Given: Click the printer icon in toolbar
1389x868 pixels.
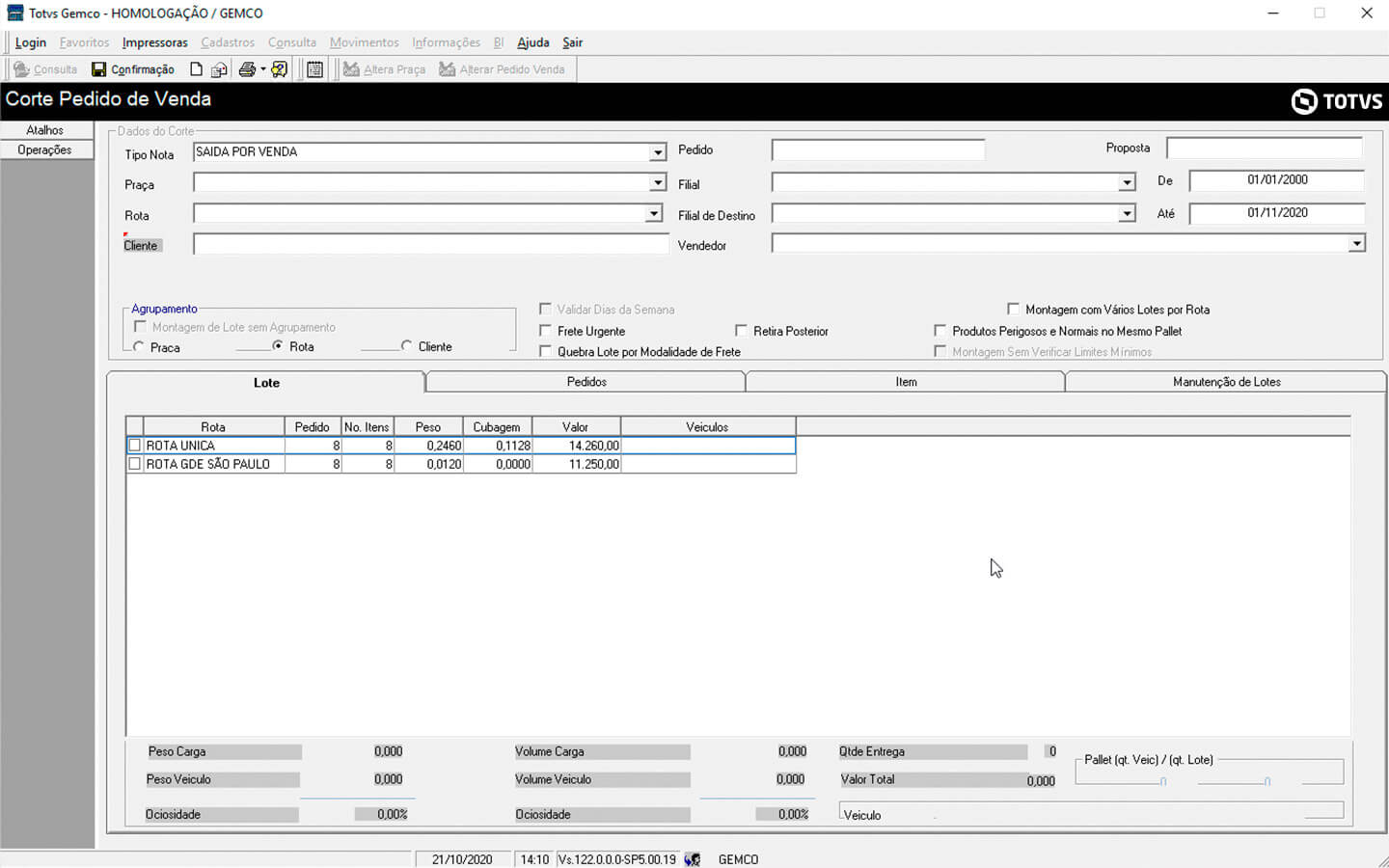Looking at the screenshot, I should tap(247, 69).
